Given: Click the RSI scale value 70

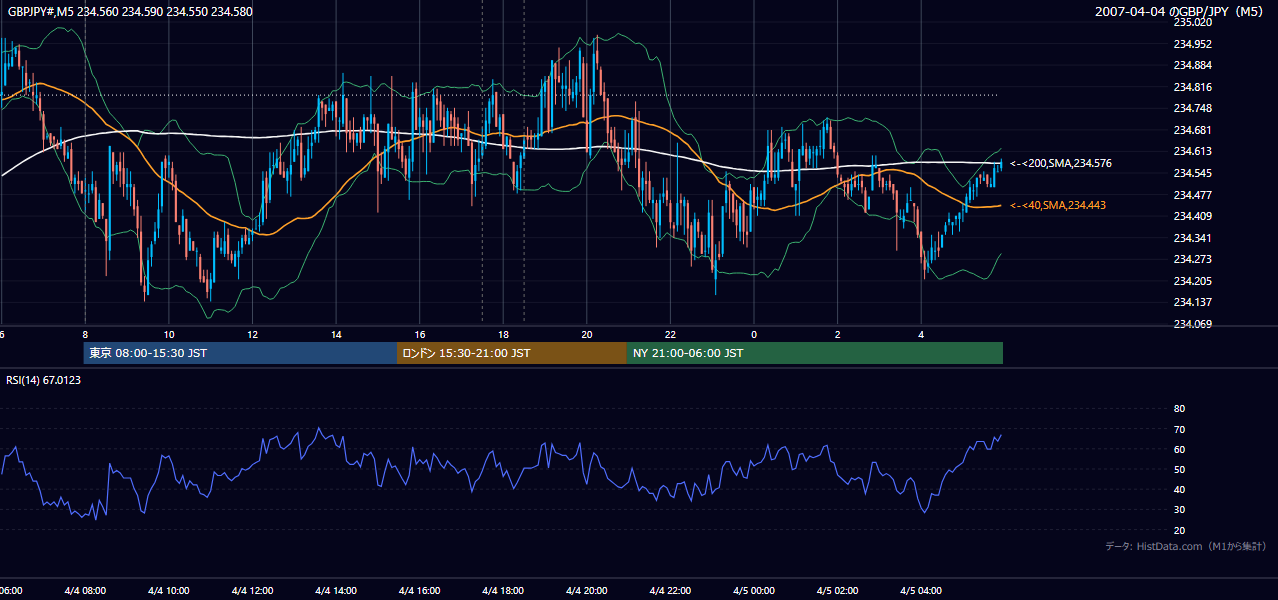Looking at the screenshot, I should pyautogui.click(x=1179, y=429).
